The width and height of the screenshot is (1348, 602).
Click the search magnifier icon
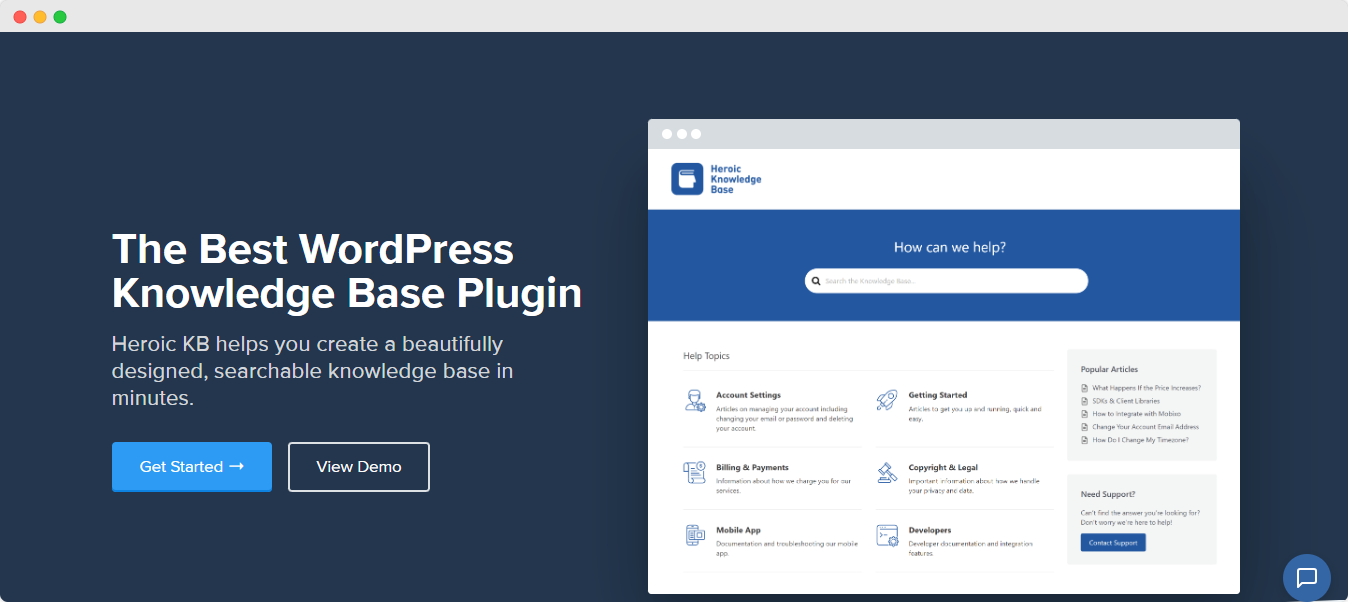coord(816,281)
